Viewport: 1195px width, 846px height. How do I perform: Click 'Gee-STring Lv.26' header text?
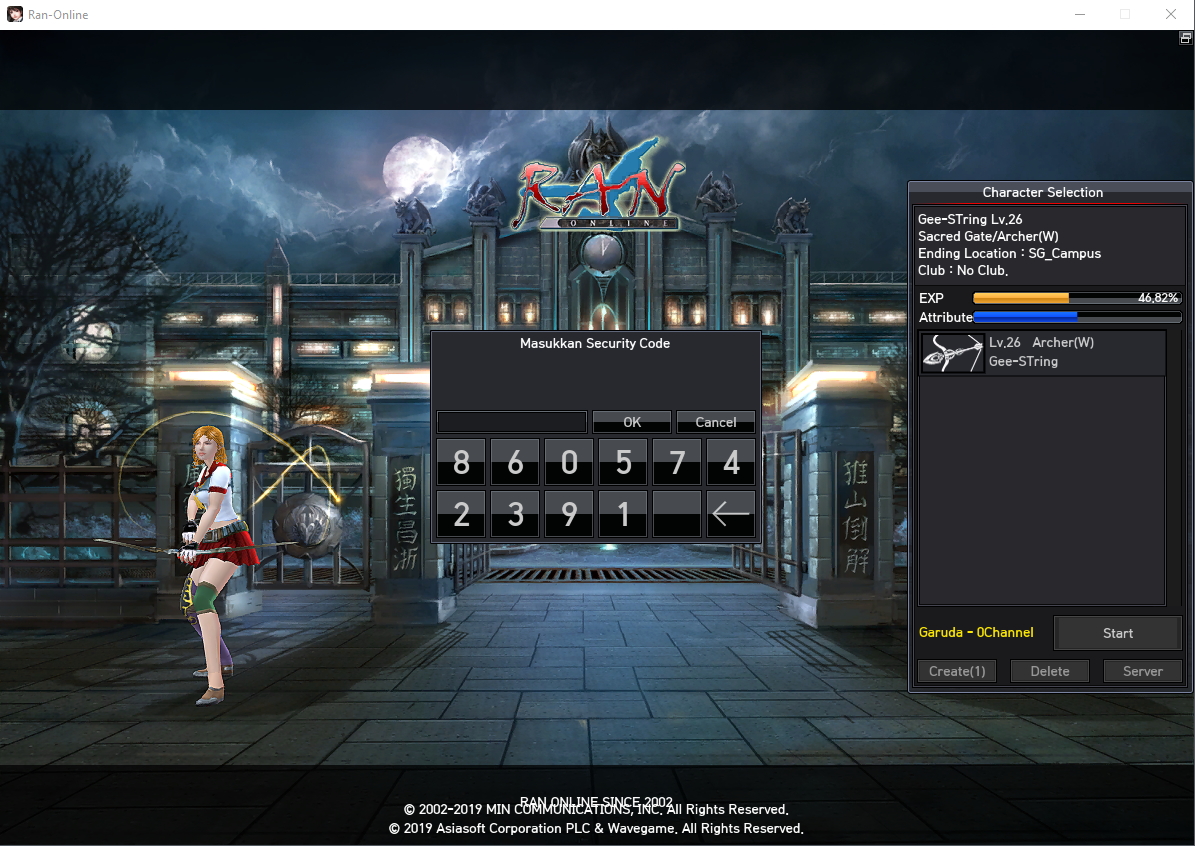pyautogui.click(x=969, y=220)
